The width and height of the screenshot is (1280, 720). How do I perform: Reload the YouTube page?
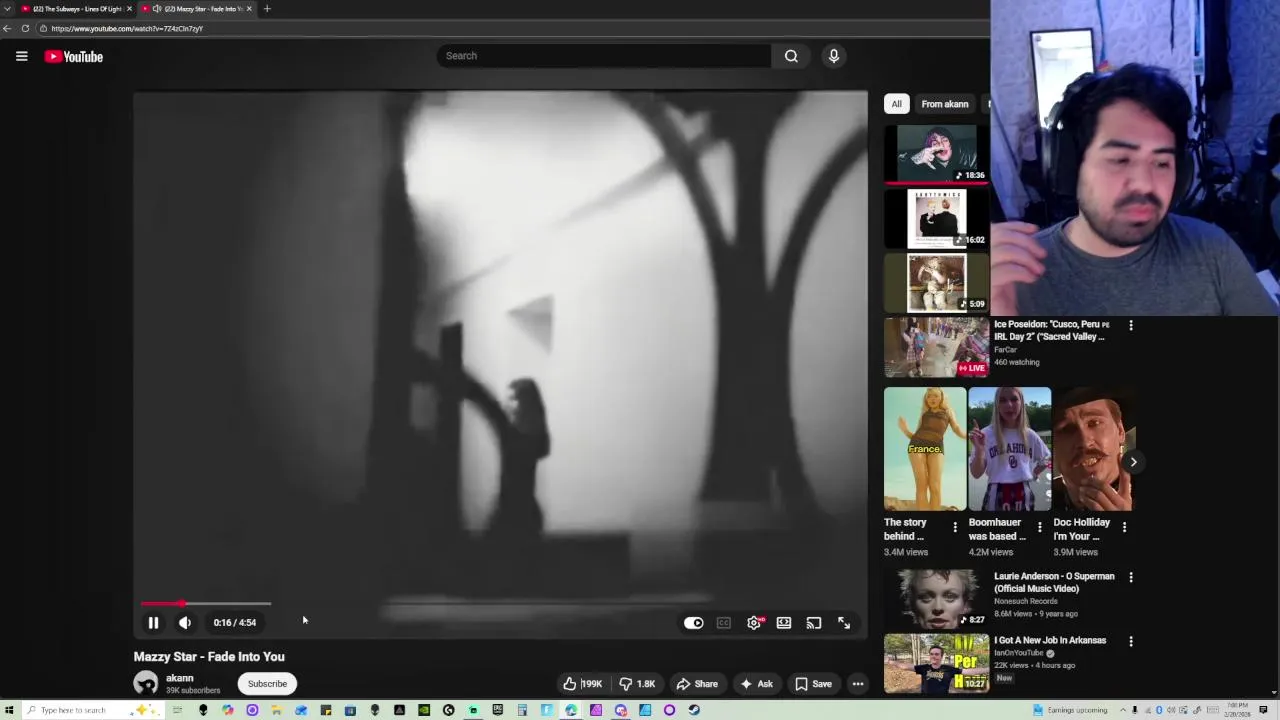coord(25,28)
